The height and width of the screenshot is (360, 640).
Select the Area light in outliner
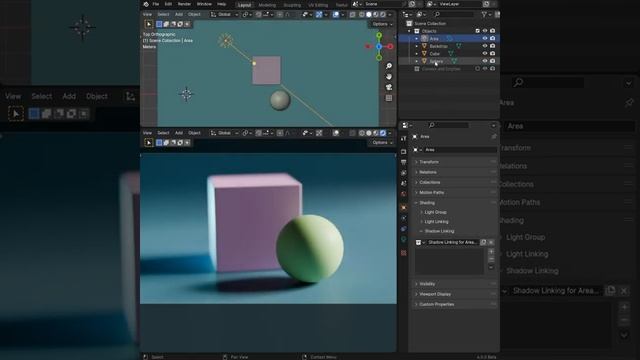(x=434, y=38)
